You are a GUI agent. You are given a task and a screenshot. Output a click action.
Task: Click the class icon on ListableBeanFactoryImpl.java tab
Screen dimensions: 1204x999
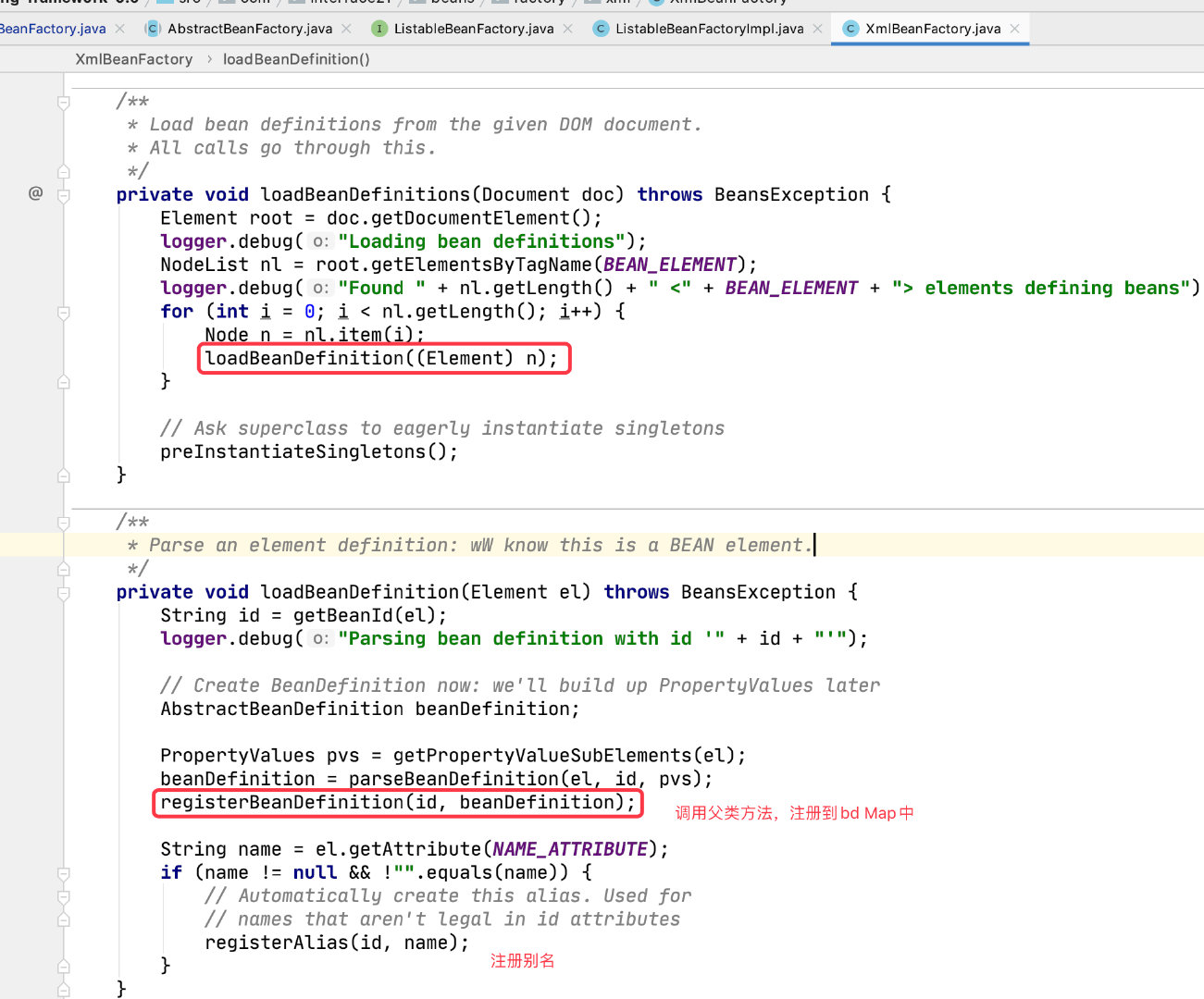pyautogui.click(x=601, y=29)
